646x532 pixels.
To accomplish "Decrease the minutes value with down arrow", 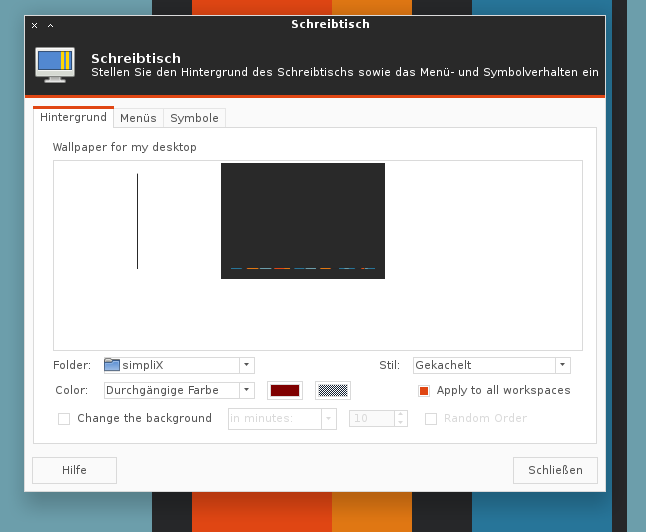I will coord(401,423).
